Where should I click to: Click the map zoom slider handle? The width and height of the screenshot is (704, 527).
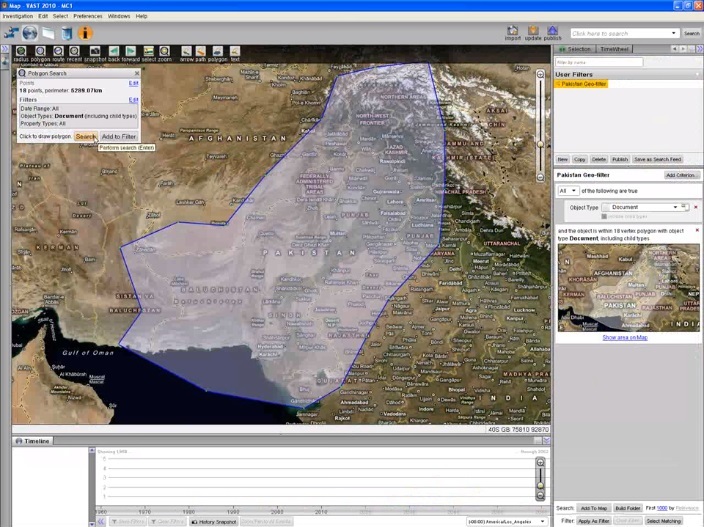pyautogui.click(x=541, y=145)
